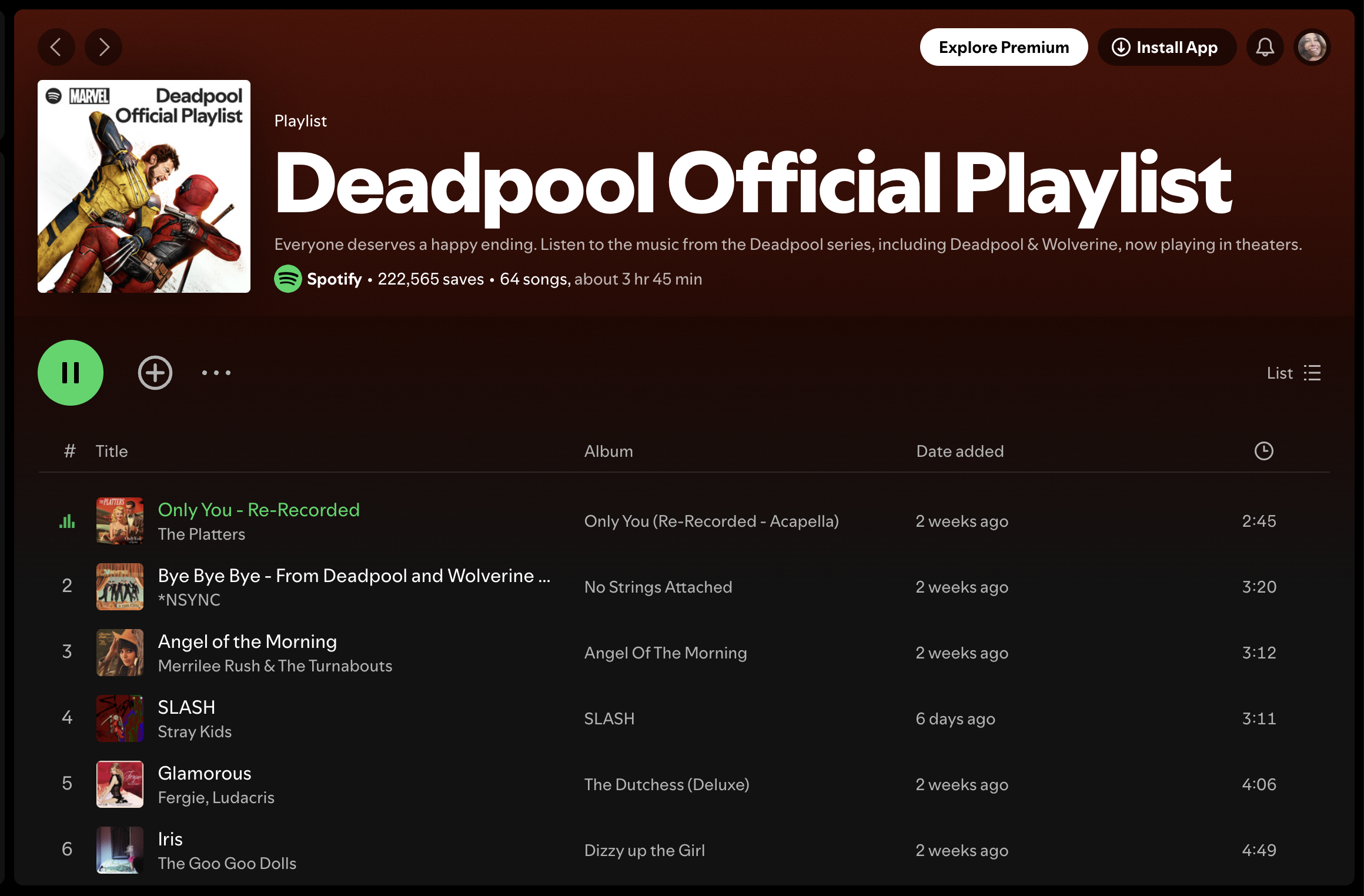Open the Deadpool playlist cover art

[144, 186]
